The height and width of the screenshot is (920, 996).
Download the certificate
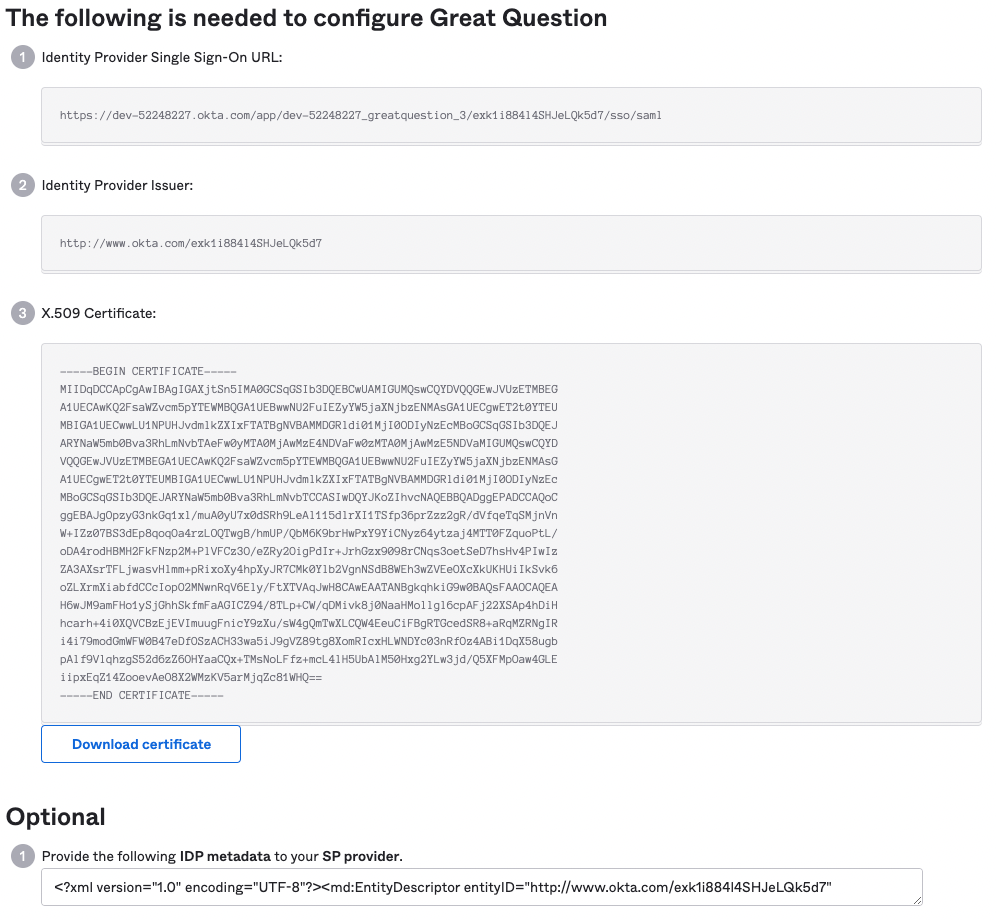tap(141, 744)
